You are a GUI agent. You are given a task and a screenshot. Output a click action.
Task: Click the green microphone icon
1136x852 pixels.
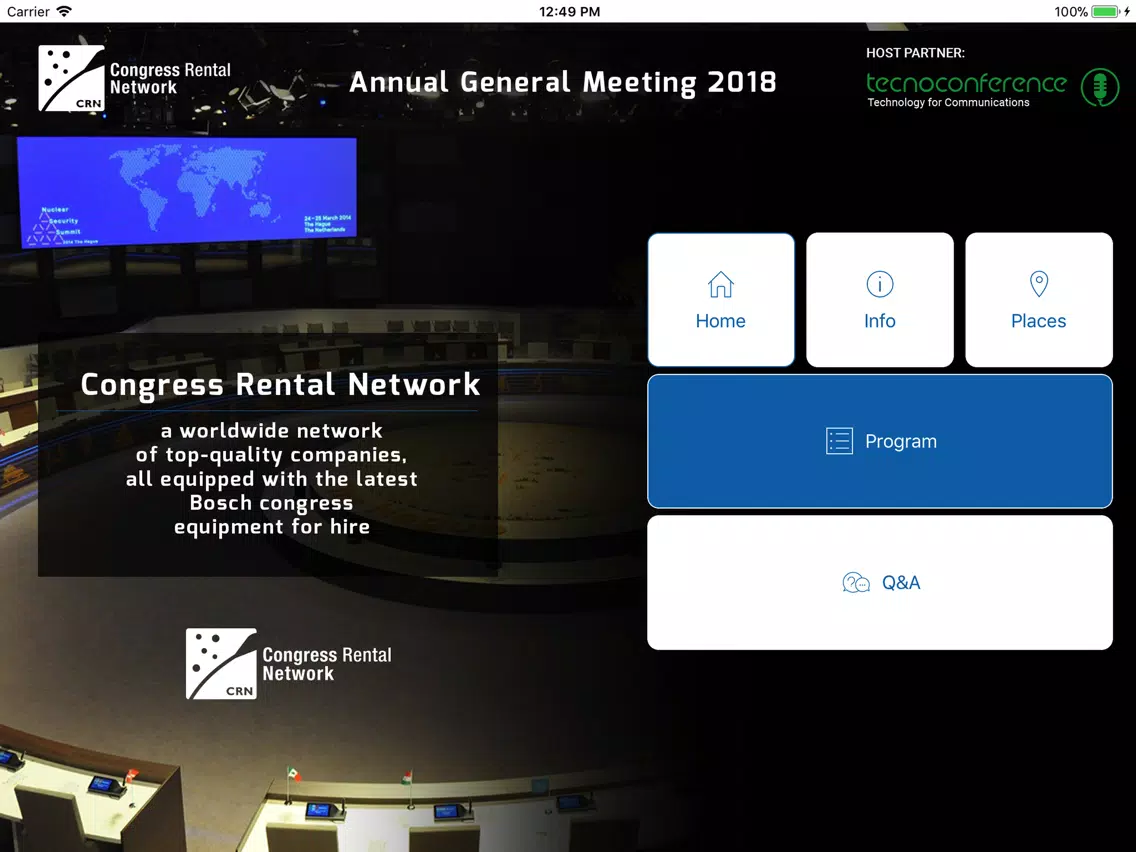coord(1100,87)
